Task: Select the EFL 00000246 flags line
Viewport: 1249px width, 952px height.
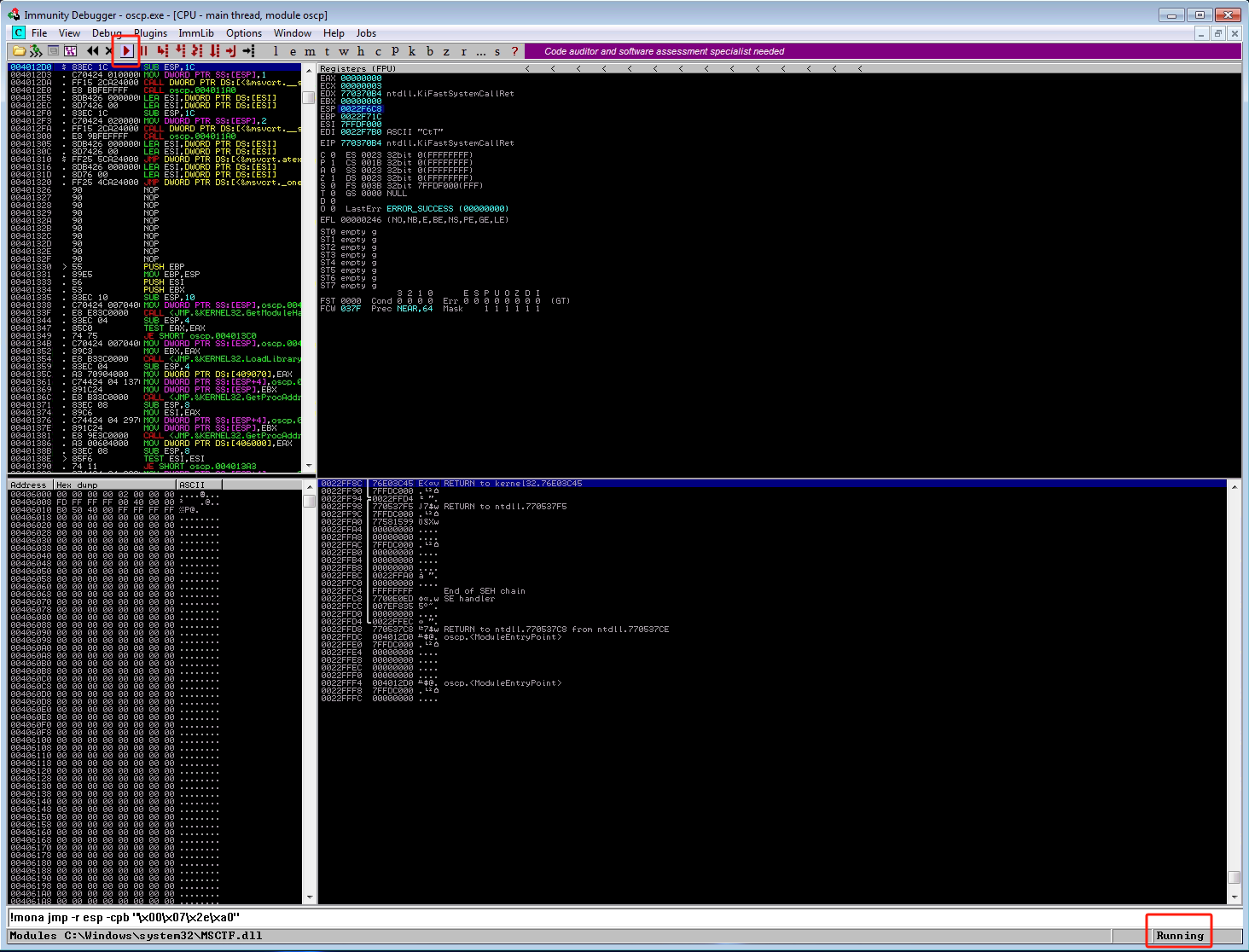Action: [x=414, y=220]
